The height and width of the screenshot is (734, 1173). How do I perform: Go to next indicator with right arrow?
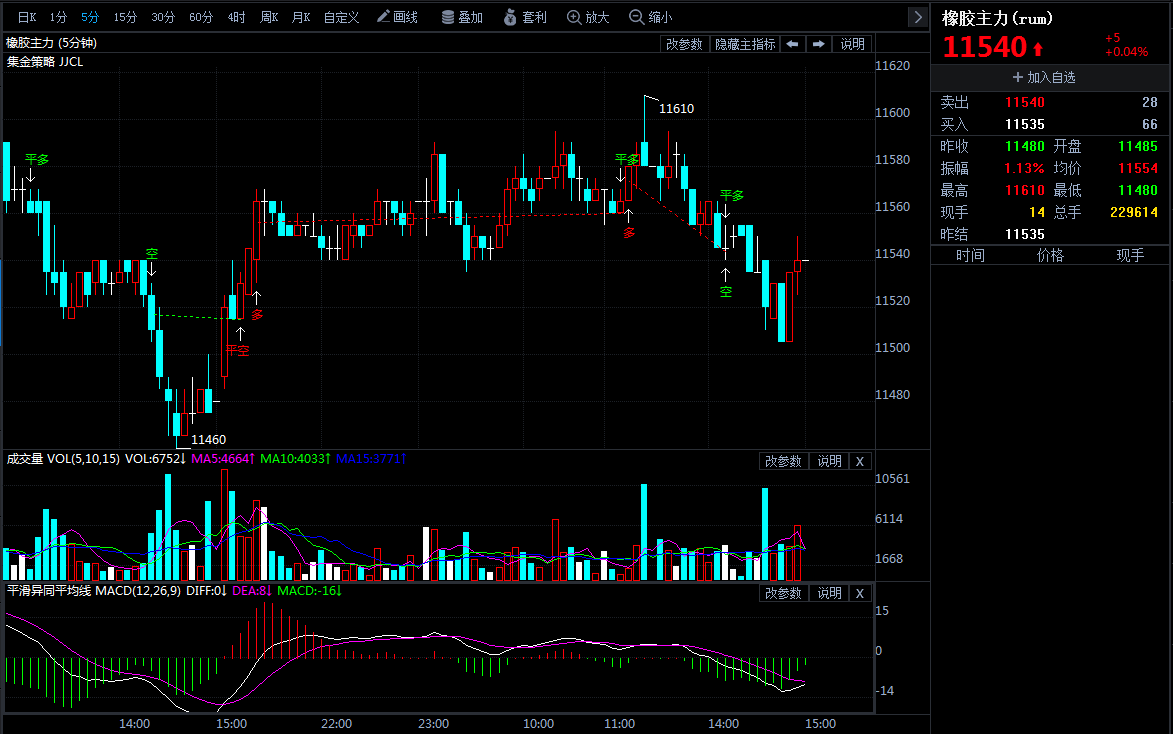point(818,44)
